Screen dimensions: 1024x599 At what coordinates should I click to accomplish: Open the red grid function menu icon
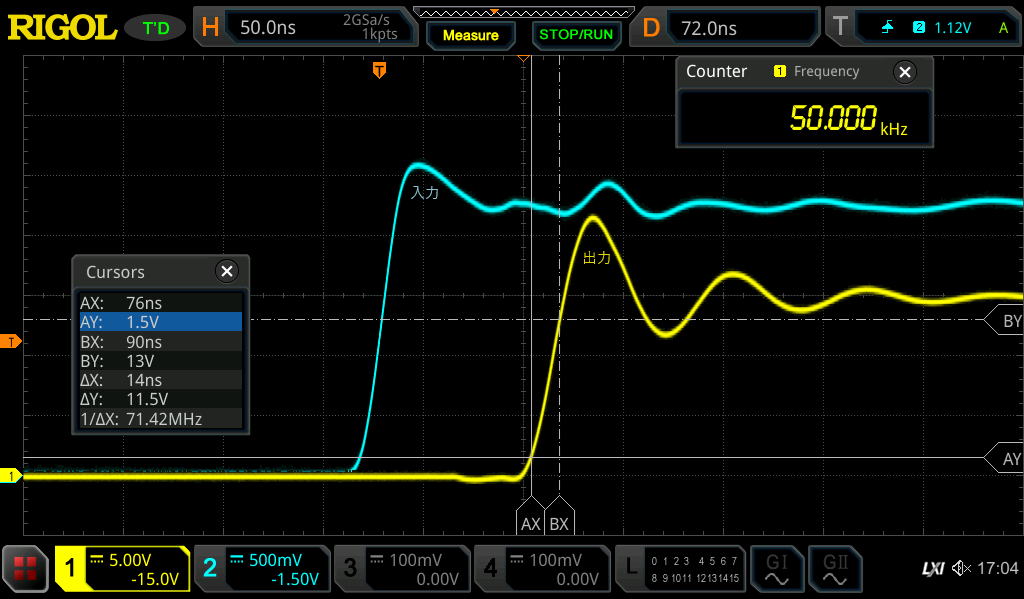pos(25,568)
